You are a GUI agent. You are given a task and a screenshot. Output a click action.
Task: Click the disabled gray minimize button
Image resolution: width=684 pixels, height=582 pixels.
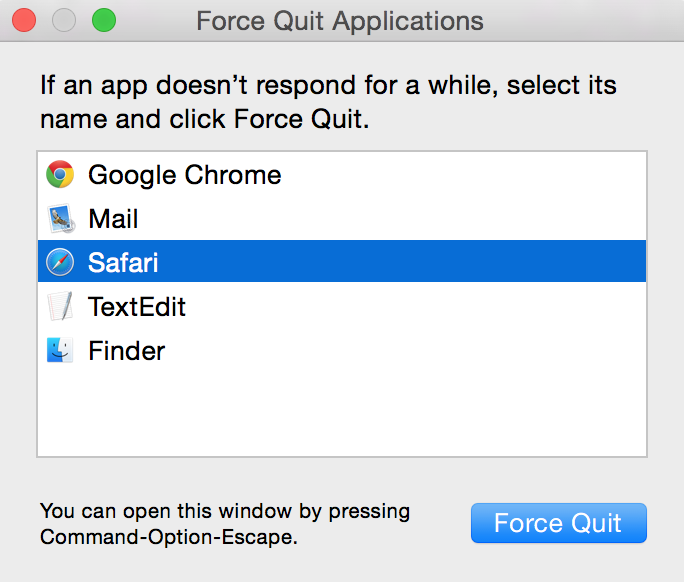click(64, 20)
